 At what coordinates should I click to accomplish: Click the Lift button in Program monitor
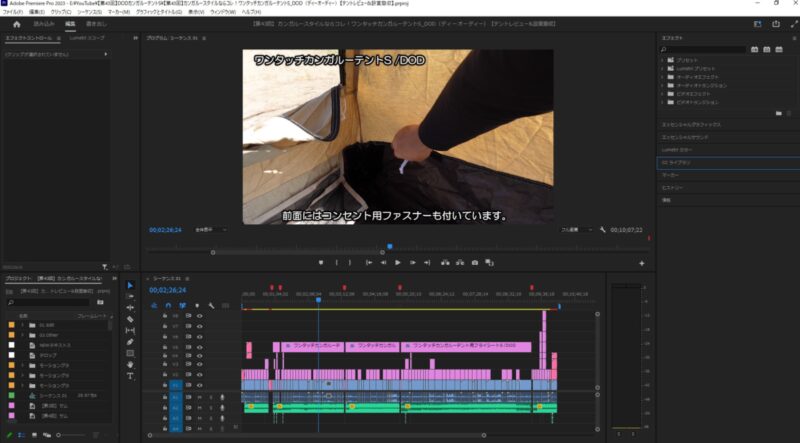click(445, 263)
